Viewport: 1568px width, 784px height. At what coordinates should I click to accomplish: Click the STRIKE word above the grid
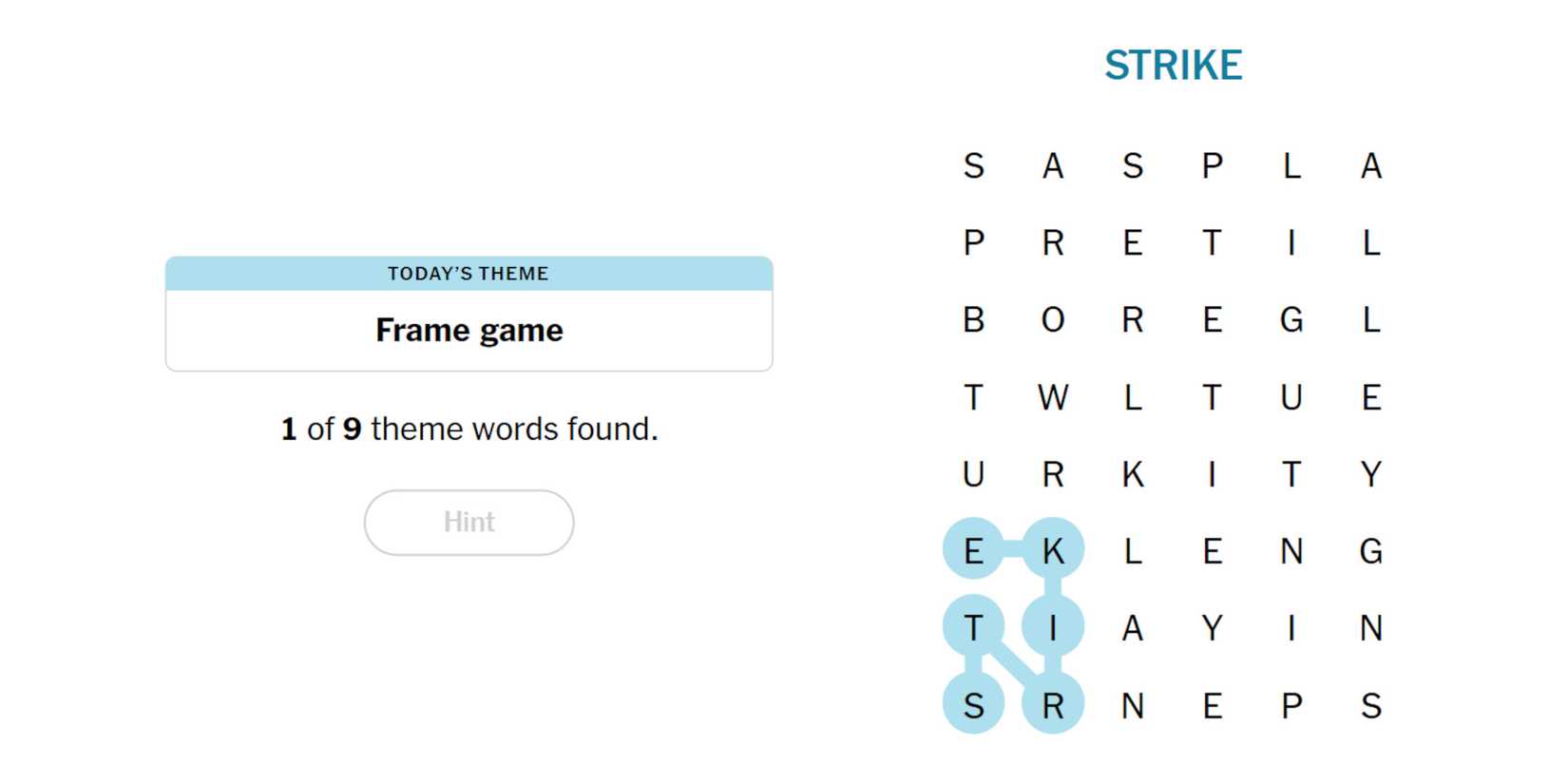pyautogui.click(x=1173, y=66)
